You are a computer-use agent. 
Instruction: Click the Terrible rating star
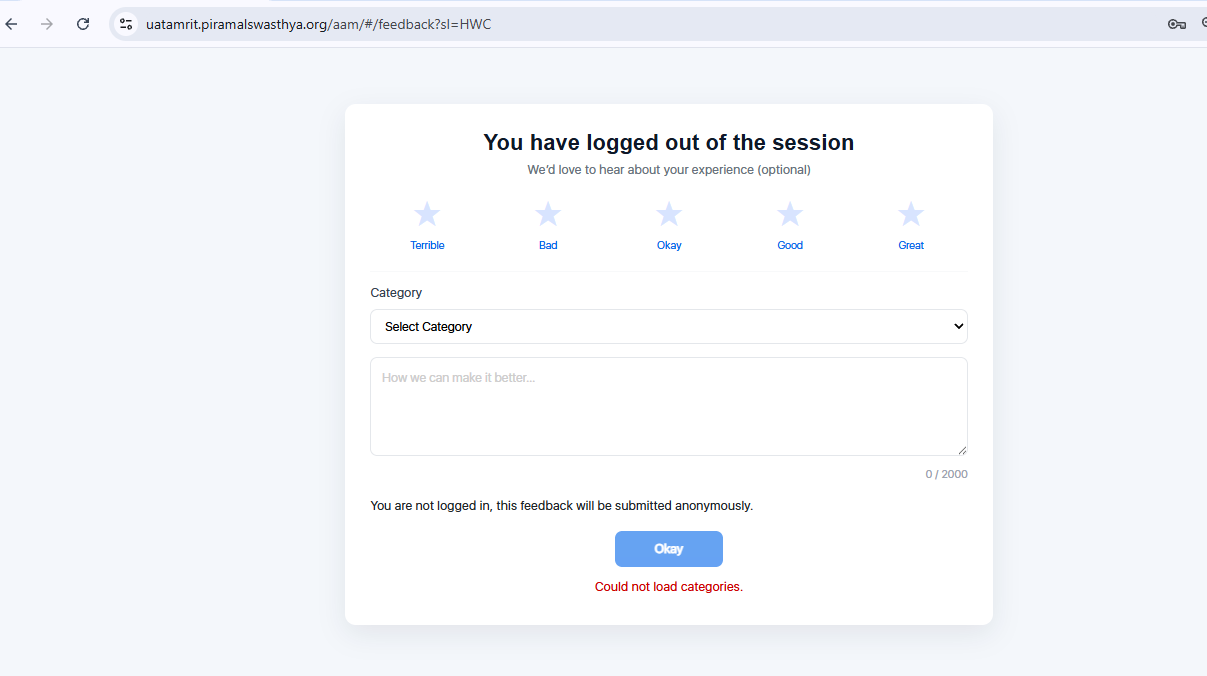coord(427,214)
